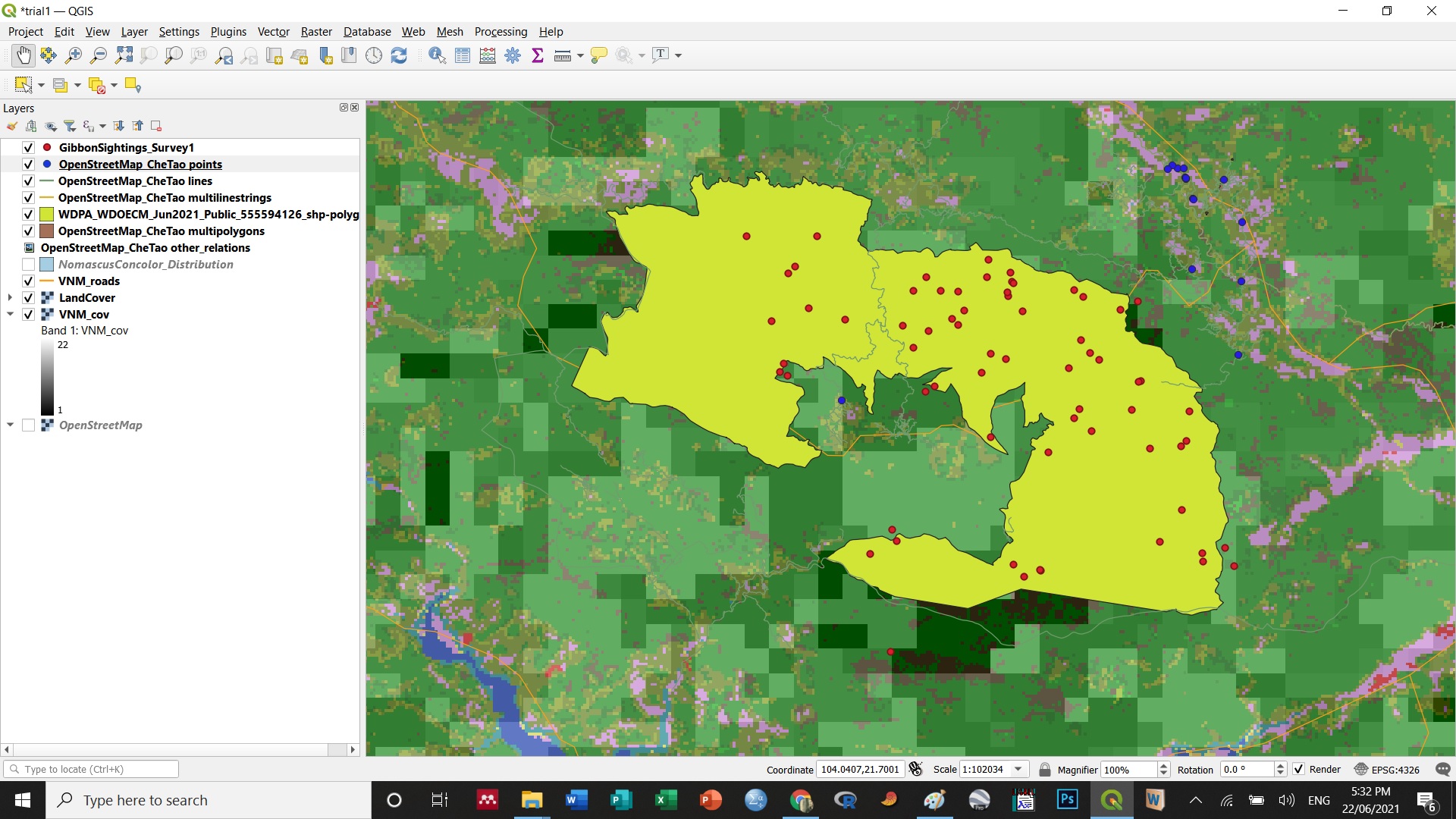Toggle the Render checkbox in status bar
Viewport: 1456px width, 819px height.
click(x=1299, y=770)
